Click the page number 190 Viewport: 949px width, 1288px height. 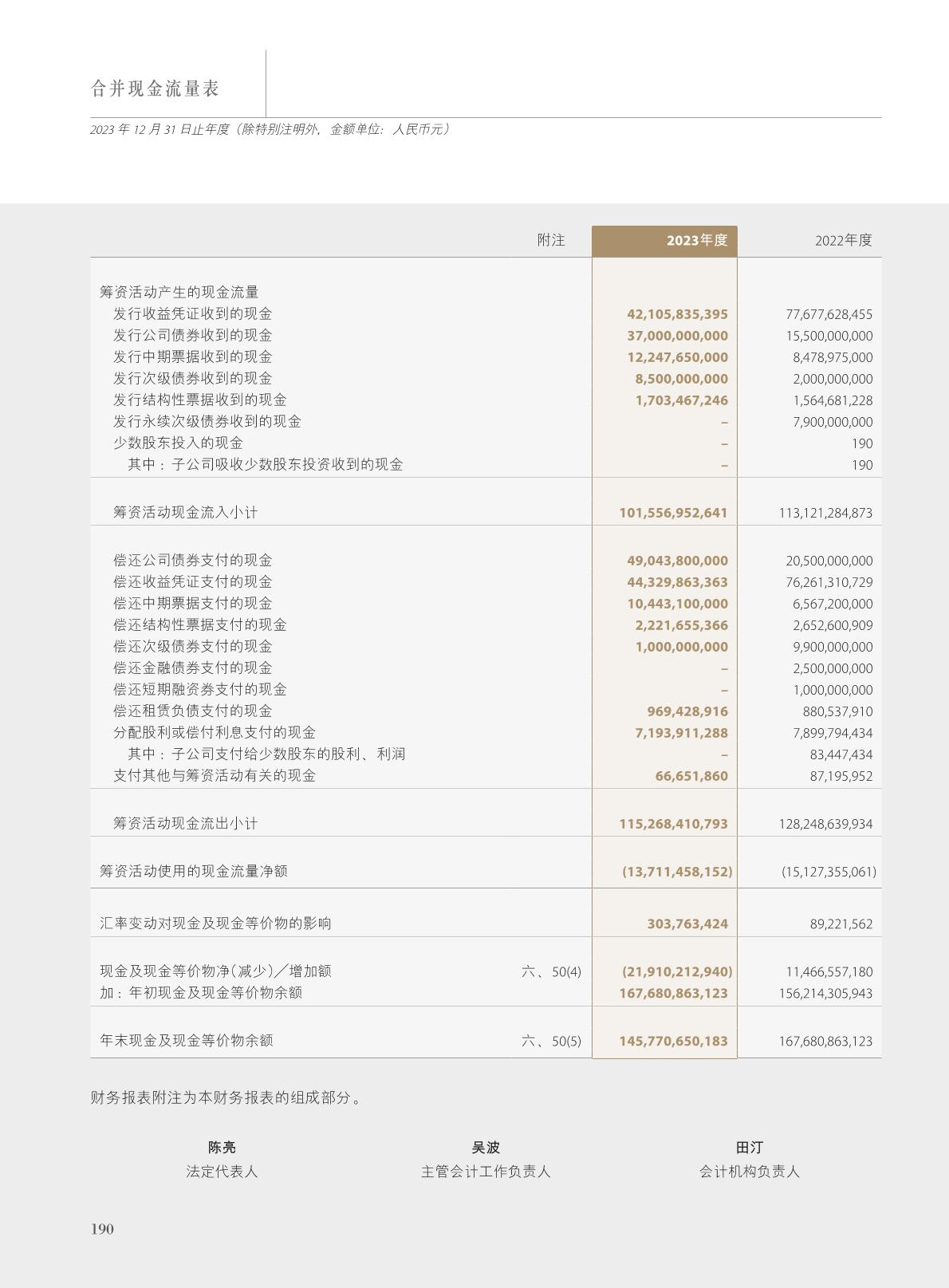click(102, 1229)
